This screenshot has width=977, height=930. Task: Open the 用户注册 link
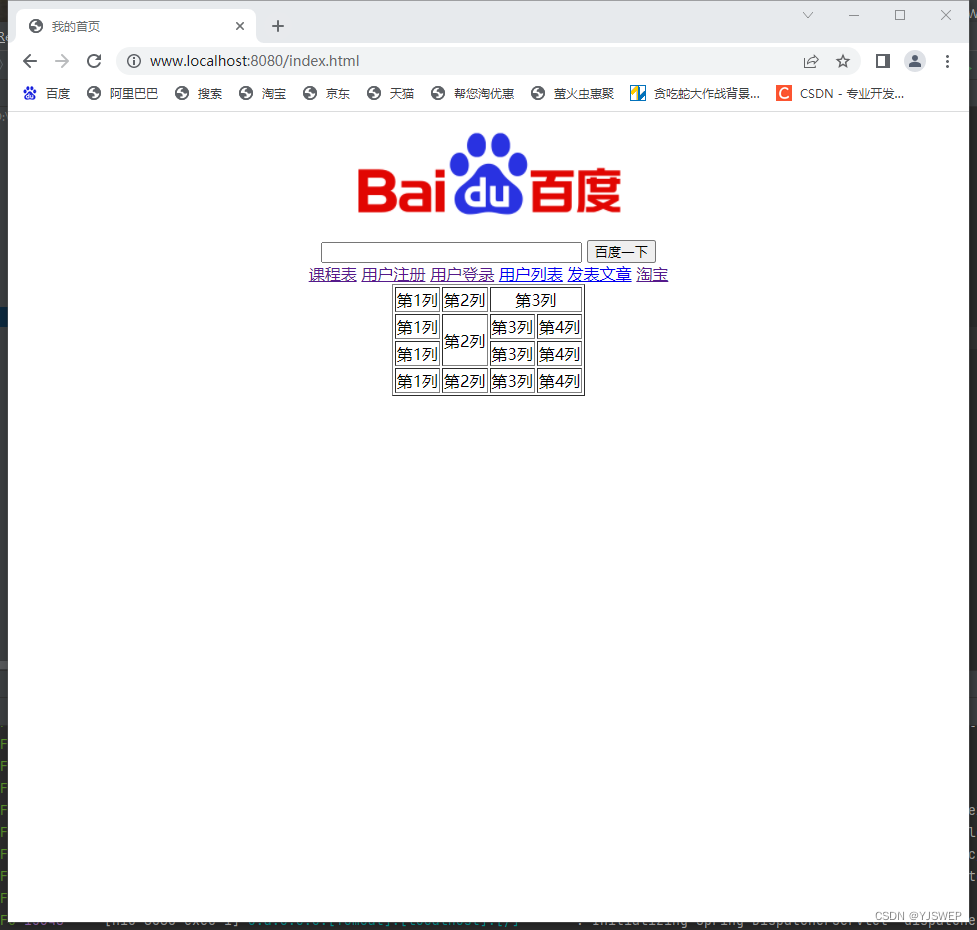393,275
